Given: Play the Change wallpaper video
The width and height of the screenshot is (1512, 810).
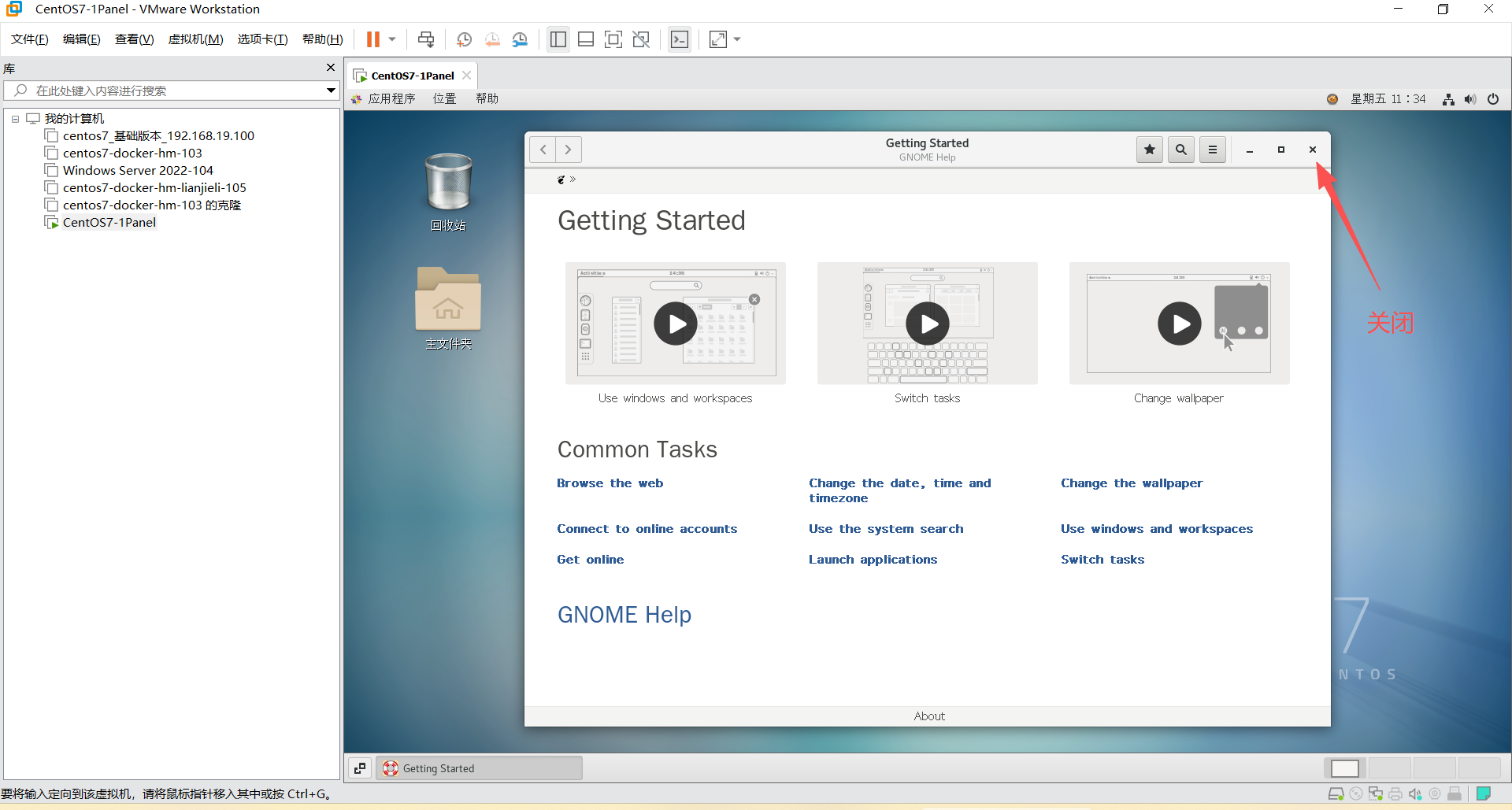Looking at the screenshot, I should 1180,324.
